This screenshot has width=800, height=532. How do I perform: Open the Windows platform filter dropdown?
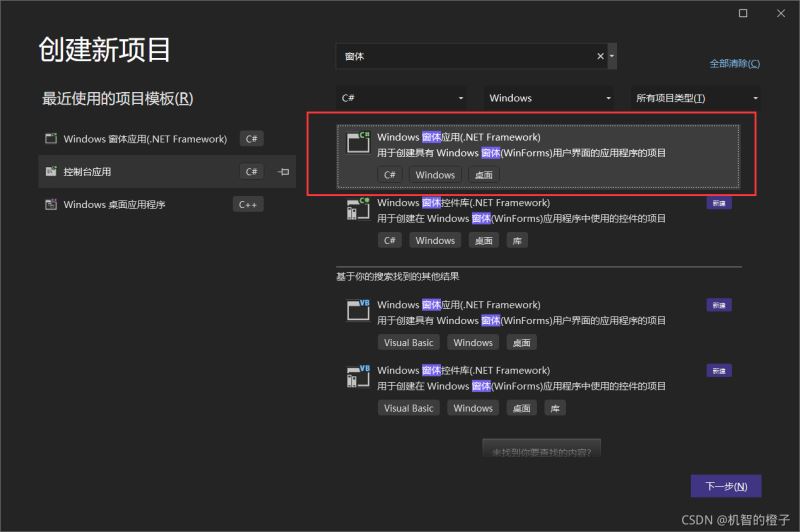(549, 98)
